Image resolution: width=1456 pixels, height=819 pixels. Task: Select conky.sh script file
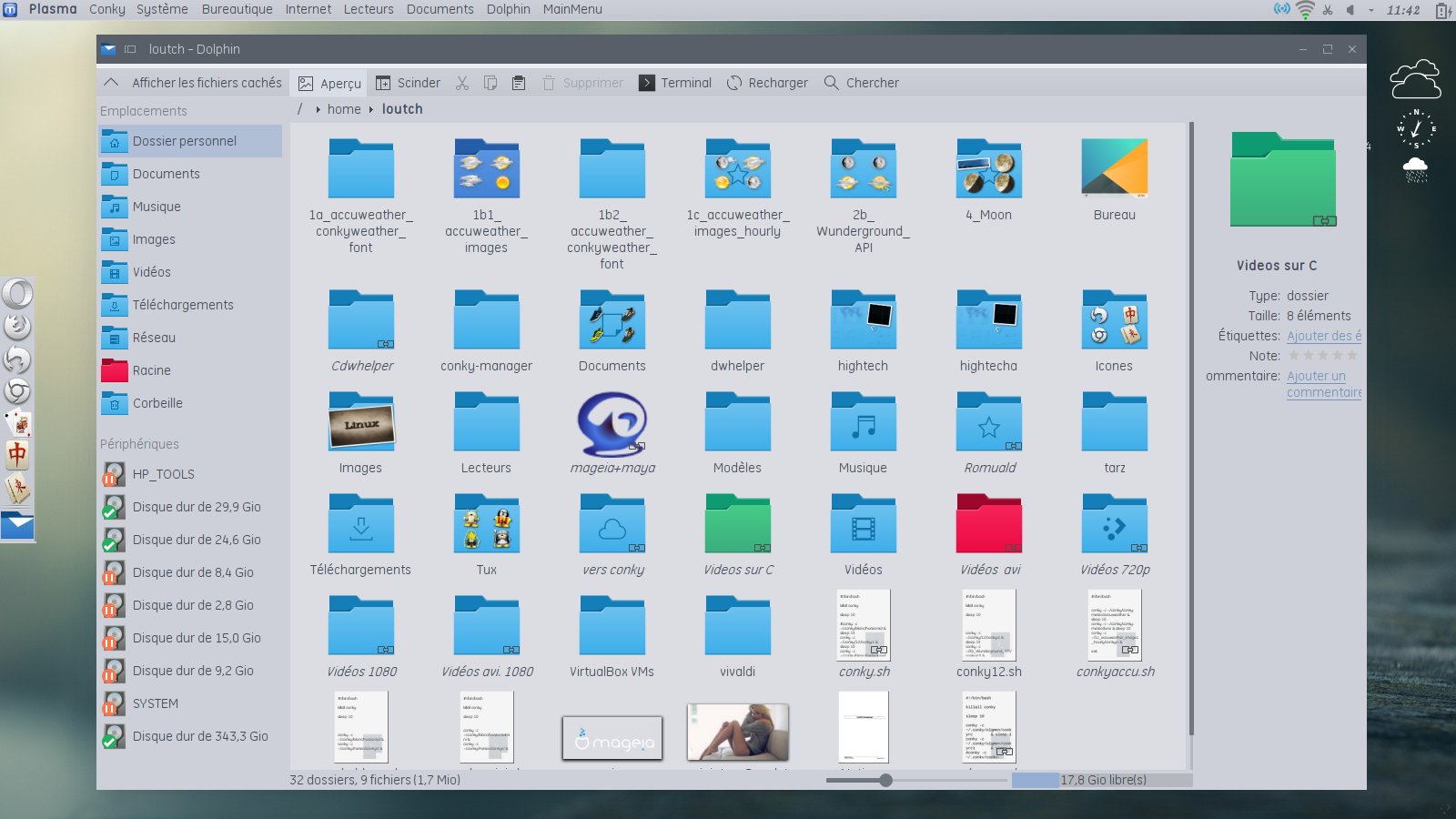(864, 625)
